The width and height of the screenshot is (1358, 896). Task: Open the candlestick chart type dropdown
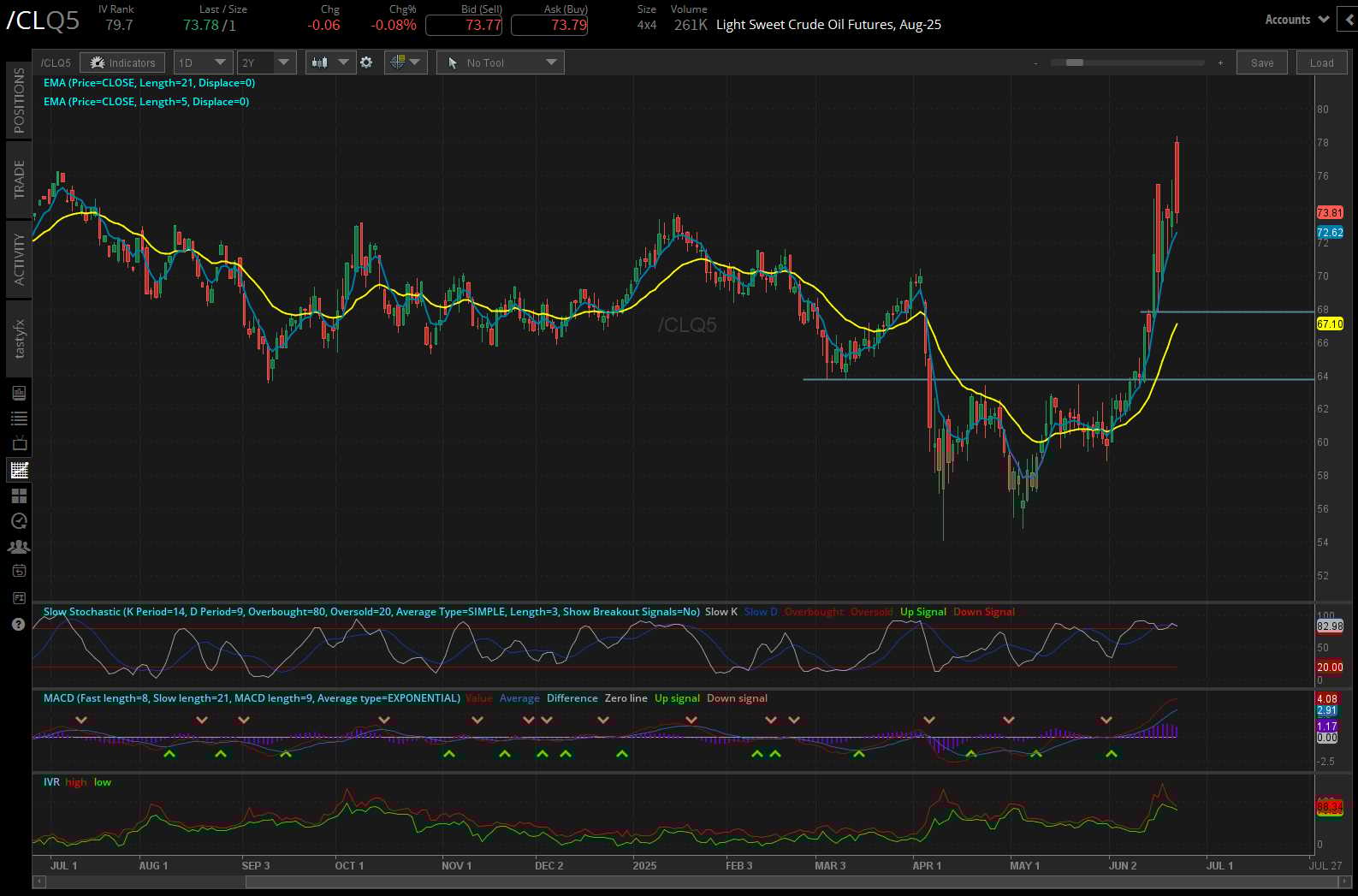point(330,62)
